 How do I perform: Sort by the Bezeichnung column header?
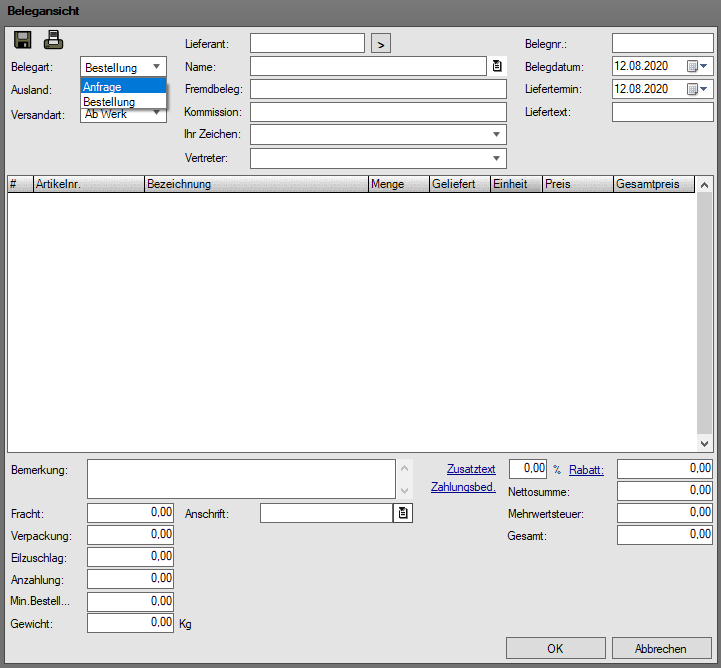255,184
